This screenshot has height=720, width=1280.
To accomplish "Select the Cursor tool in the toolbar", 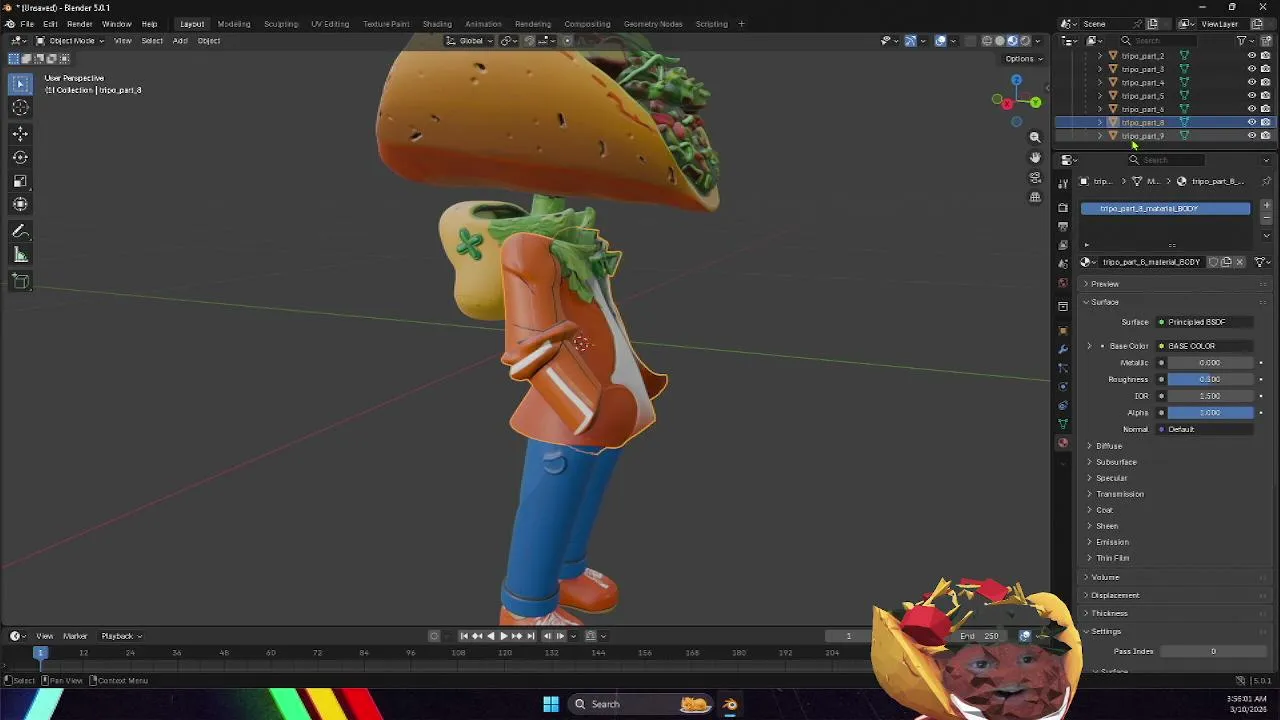I will point(21,107).
